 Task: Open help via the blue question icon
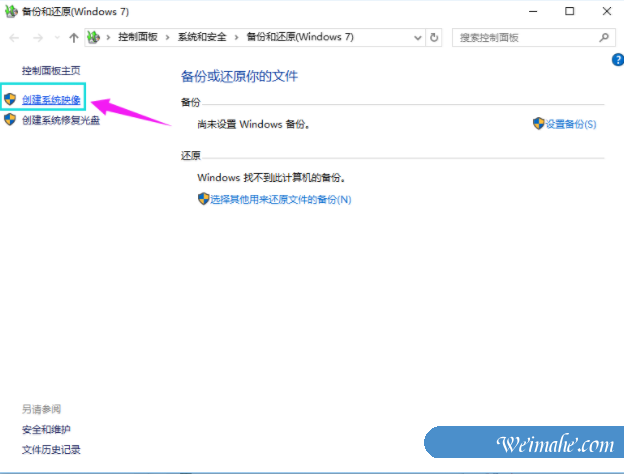click(618, 60)
